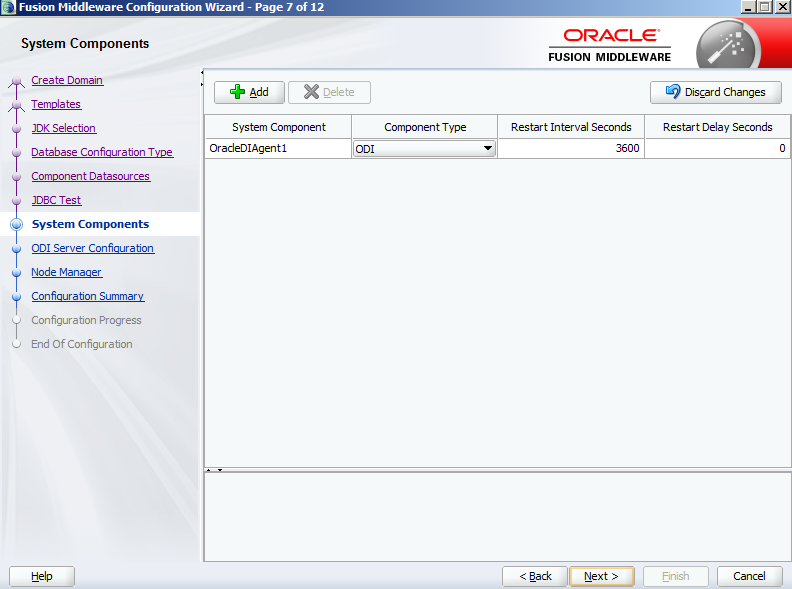This screenshot has height=589, width=792.
Task: Navigate to JDK Selection step
Action: pyautogui.click(x=63, y=128)
